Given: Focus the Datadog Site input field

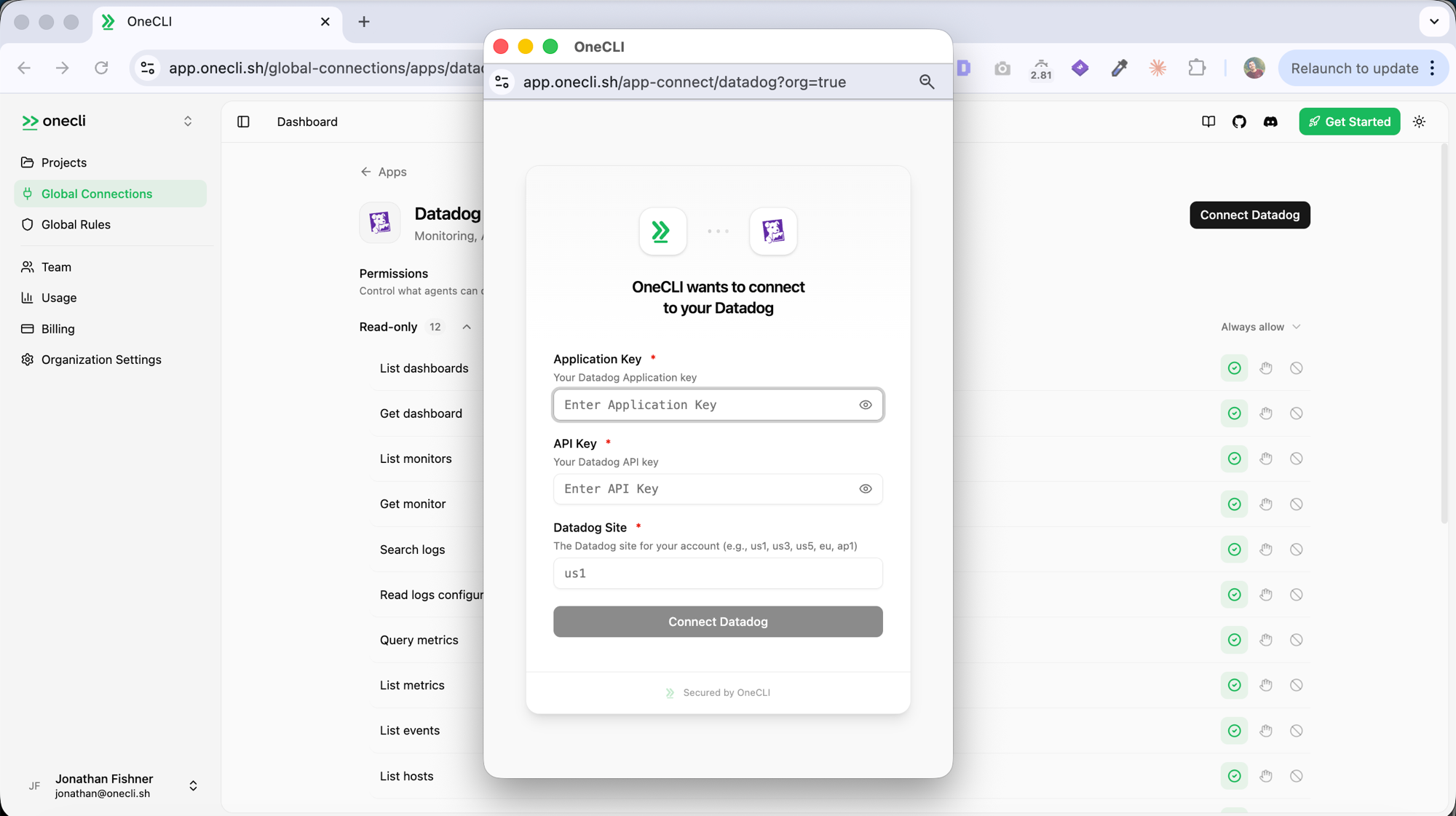Looking at the screenshot, I should tap(718, 574).
